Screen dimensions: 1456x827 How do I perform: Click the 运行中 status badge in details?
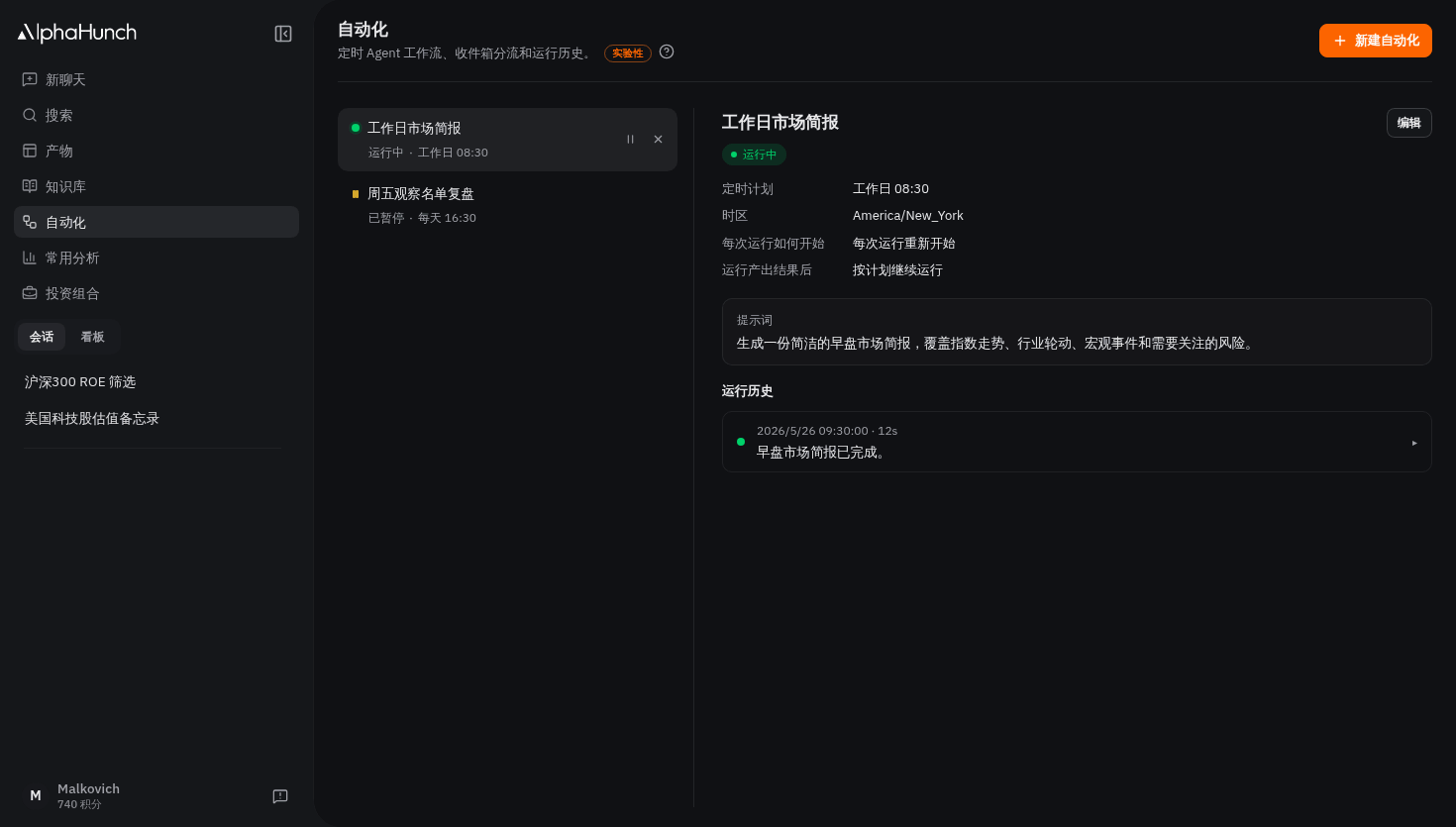pyautogui.click(x=754, y=155)
